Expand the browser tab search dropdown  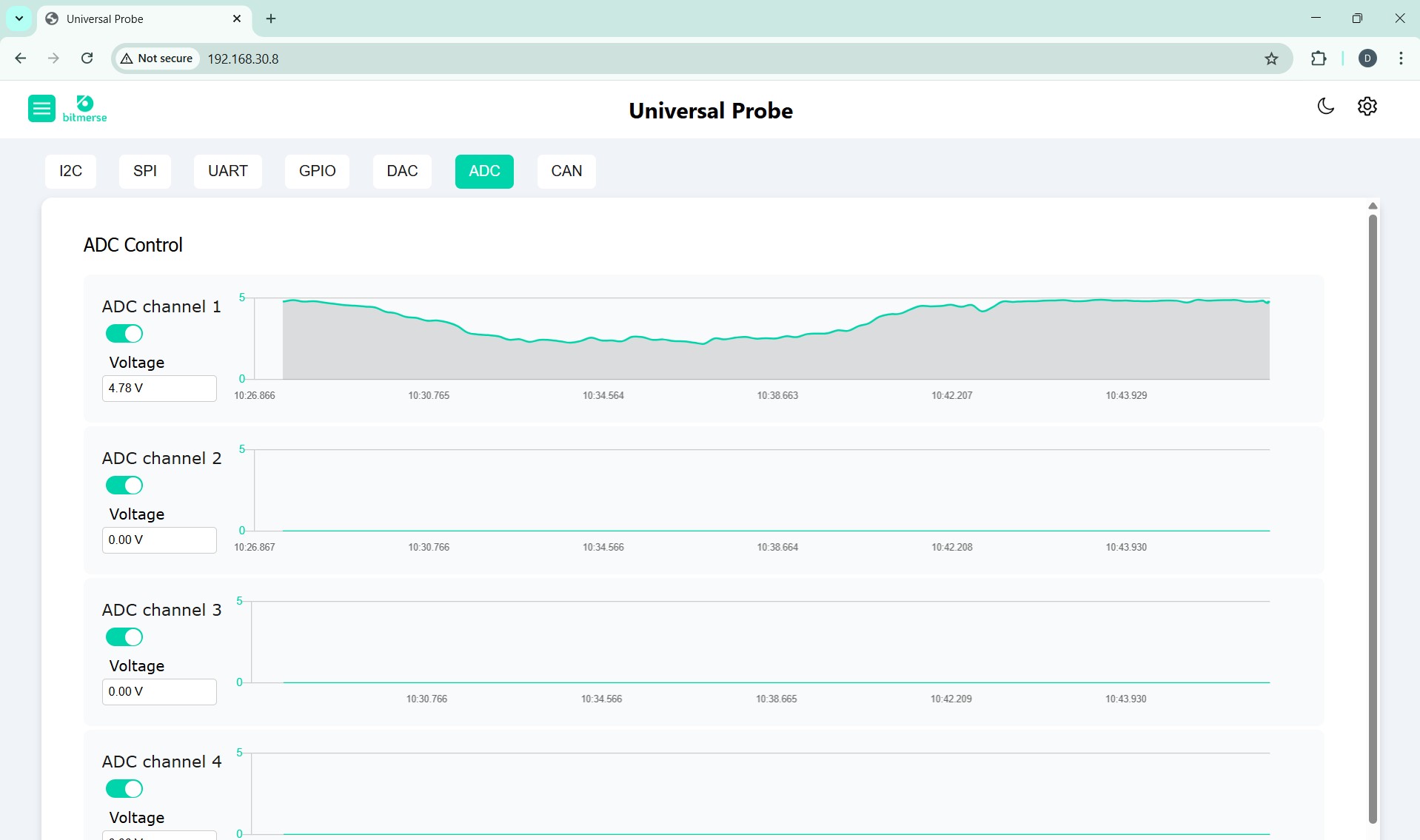tap(19, 19)
